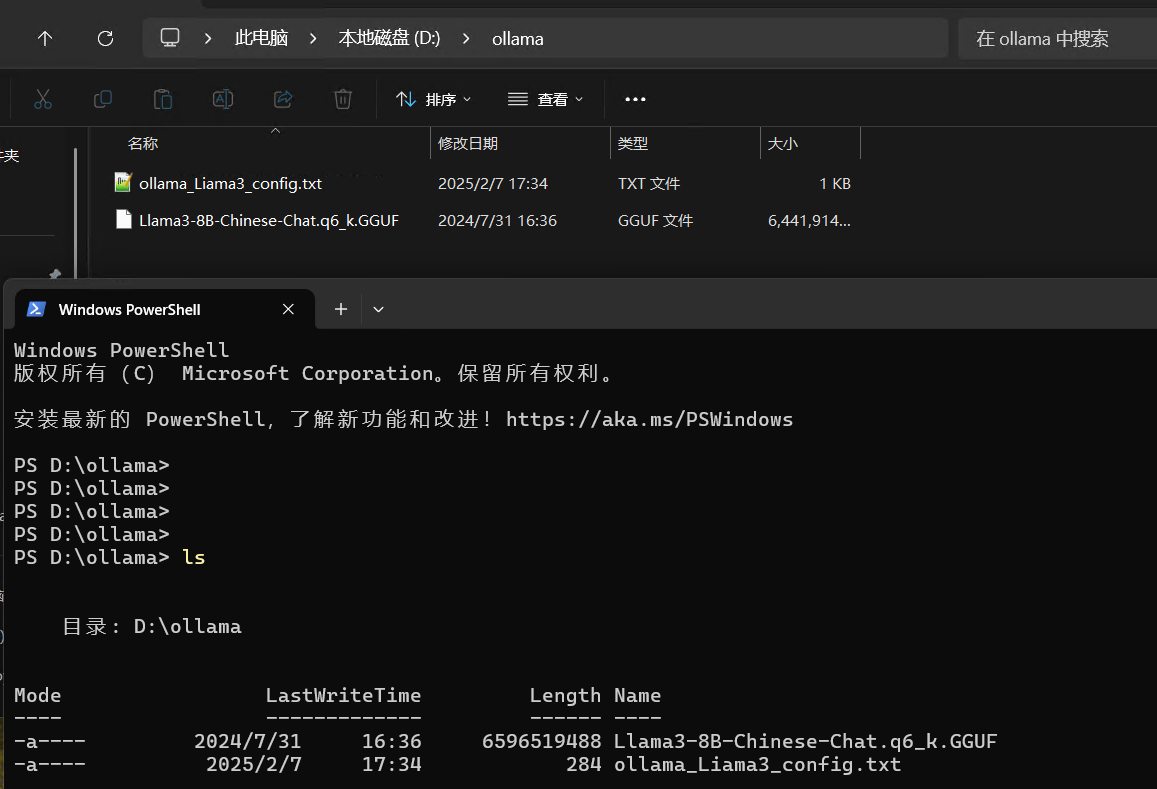Close the Windows PowerShell tab
1157x789 pixels.
(x=288, y=310)
